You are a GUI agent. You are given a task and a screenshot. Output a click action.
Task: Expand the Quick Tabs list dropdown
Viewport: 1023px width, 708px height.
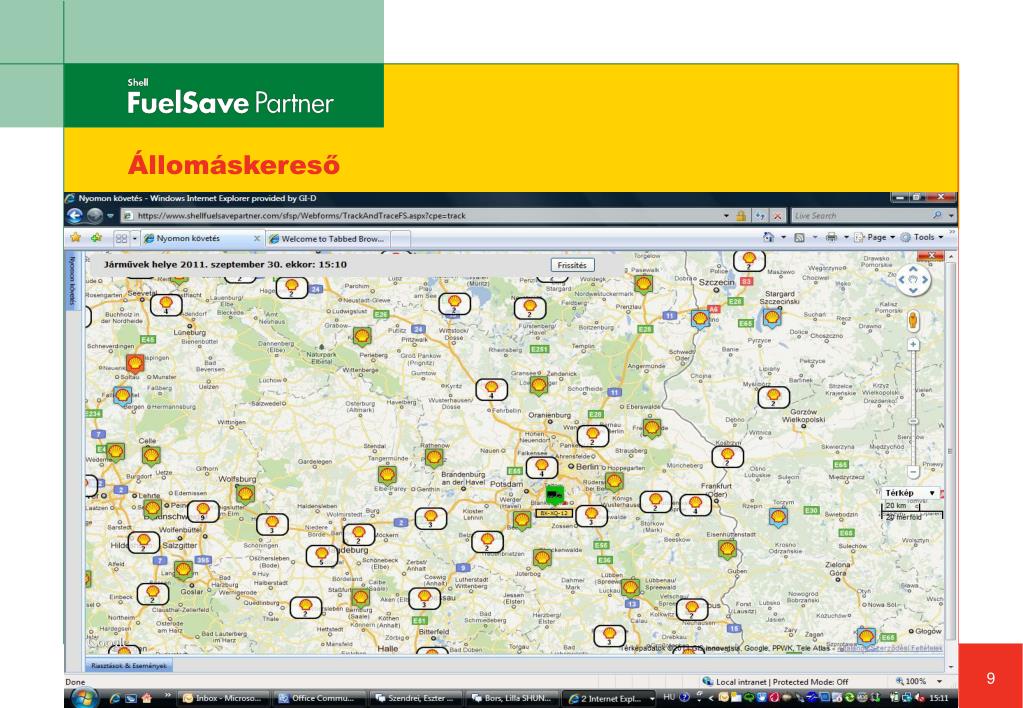[135, 238]
